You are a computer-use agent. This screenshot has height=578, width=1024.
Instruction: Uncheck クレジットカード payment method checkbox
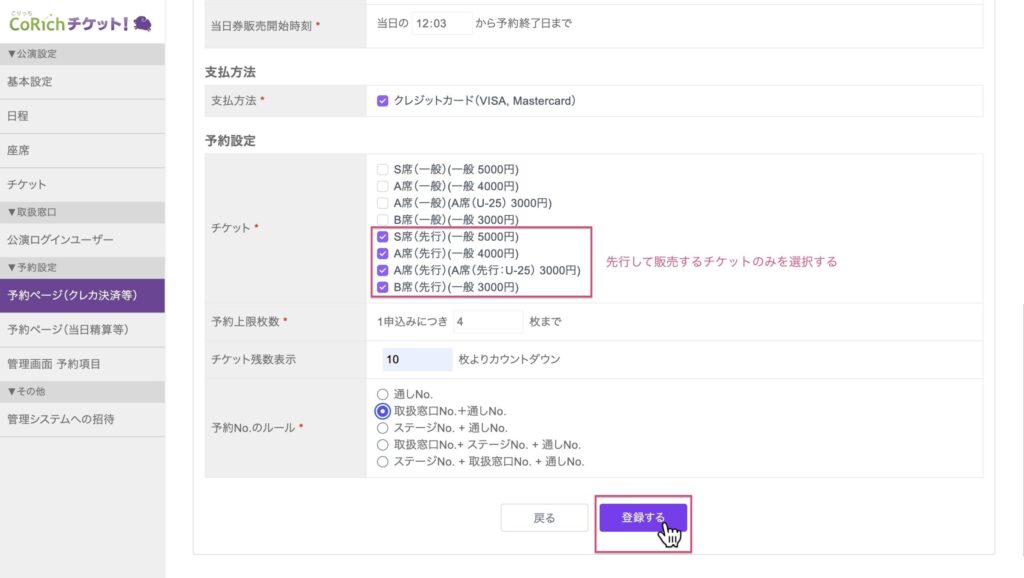383,101
